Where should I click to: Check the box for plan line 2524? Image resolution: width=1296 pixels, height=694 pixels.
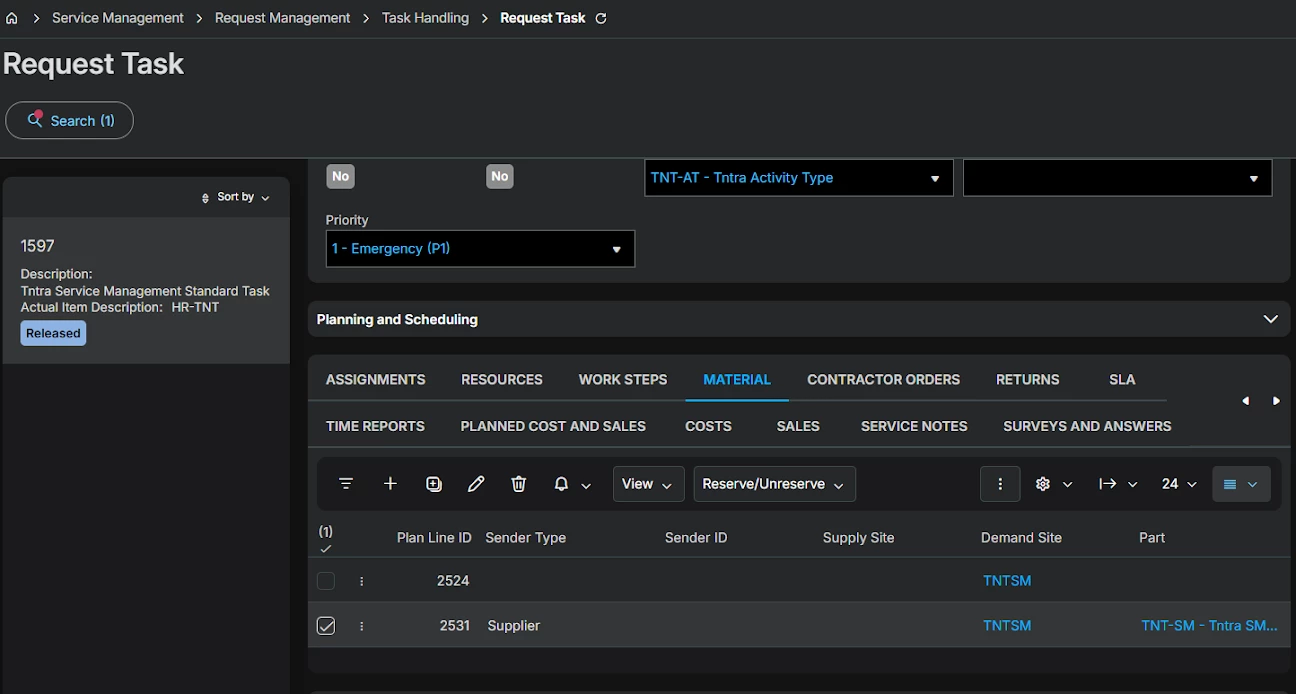[326, 581]
